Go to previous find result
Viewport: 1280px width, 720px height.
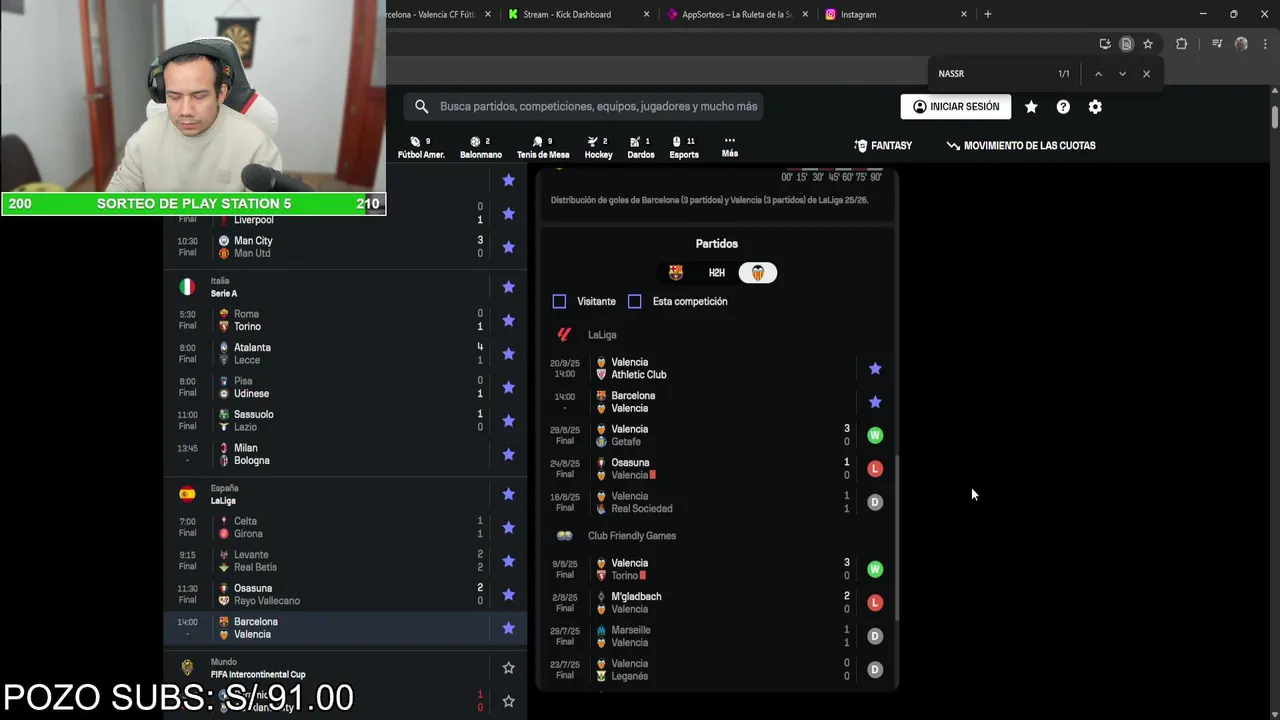pyautogui.click(x=1098, y=74)
